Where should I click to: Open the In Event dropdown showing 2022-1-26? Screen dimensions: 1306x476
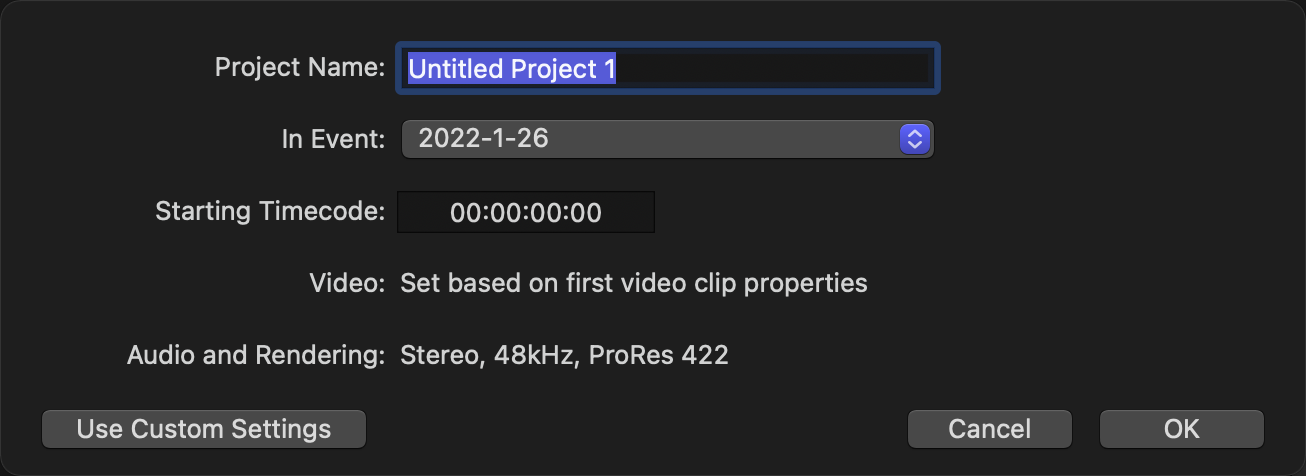(666, 139)
